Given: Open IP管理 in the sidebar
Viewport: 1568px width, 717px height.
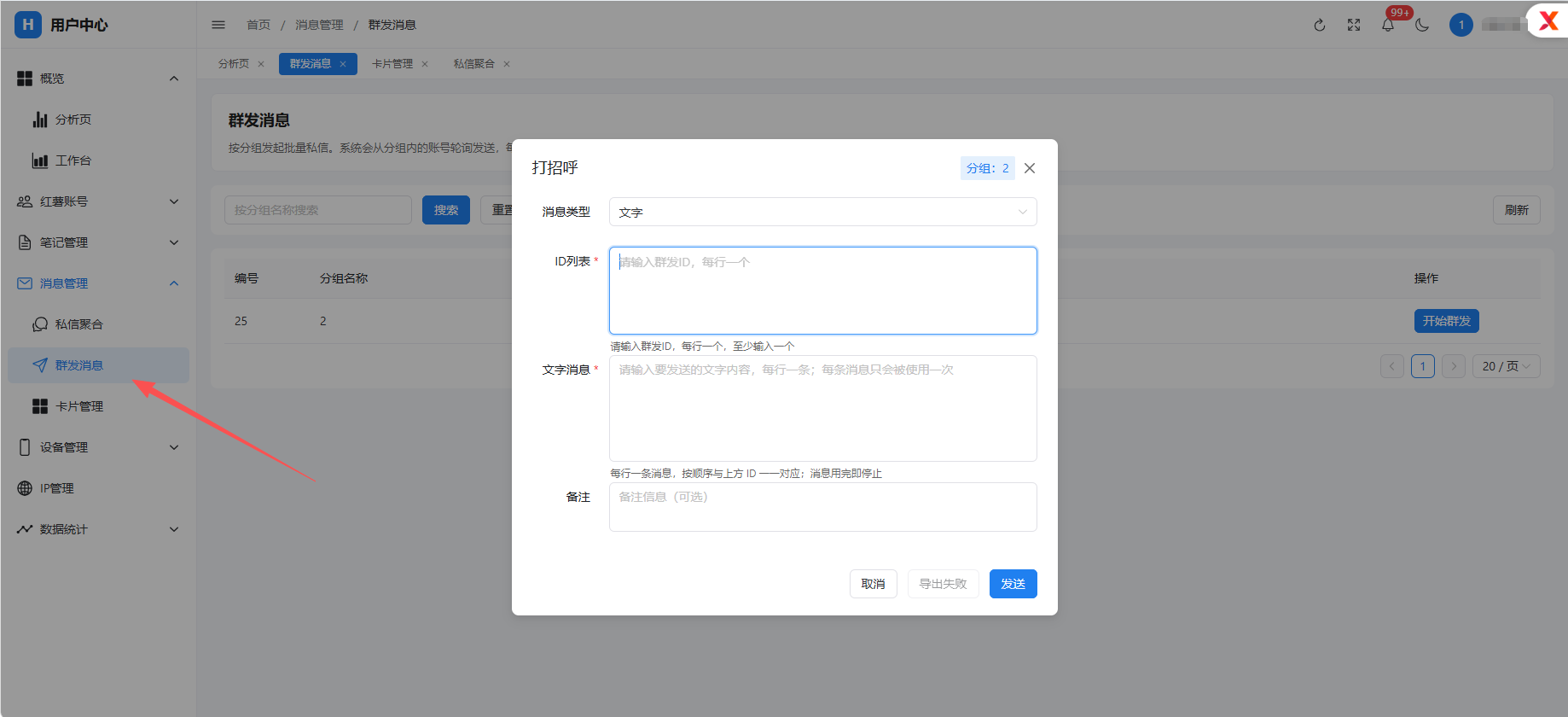Looking at the screenshot, I should point(98,488).
